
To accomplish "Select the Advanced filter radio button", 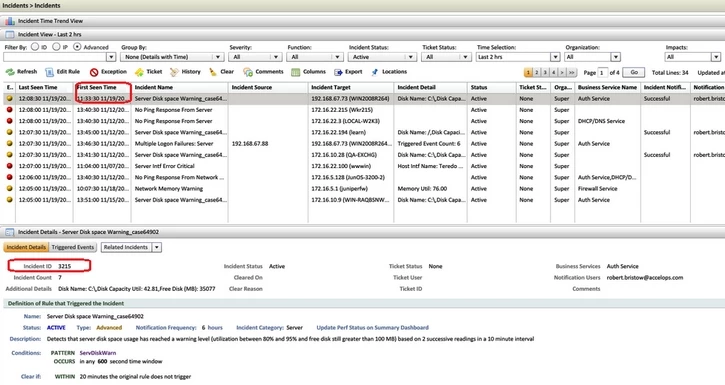I will [77, 47].
